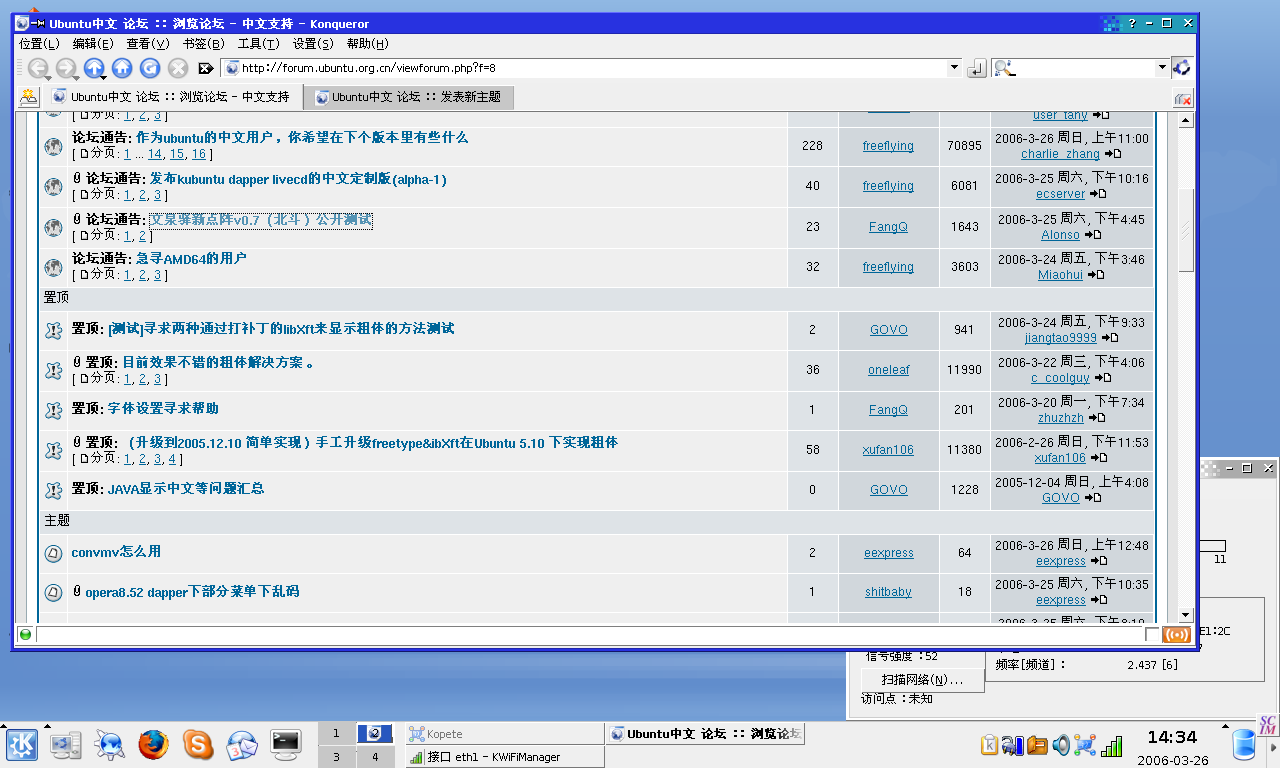Launch Firefox from the panel
Image resolution: width=1280 pixels, height=768 pixels.
click(154, 744)
